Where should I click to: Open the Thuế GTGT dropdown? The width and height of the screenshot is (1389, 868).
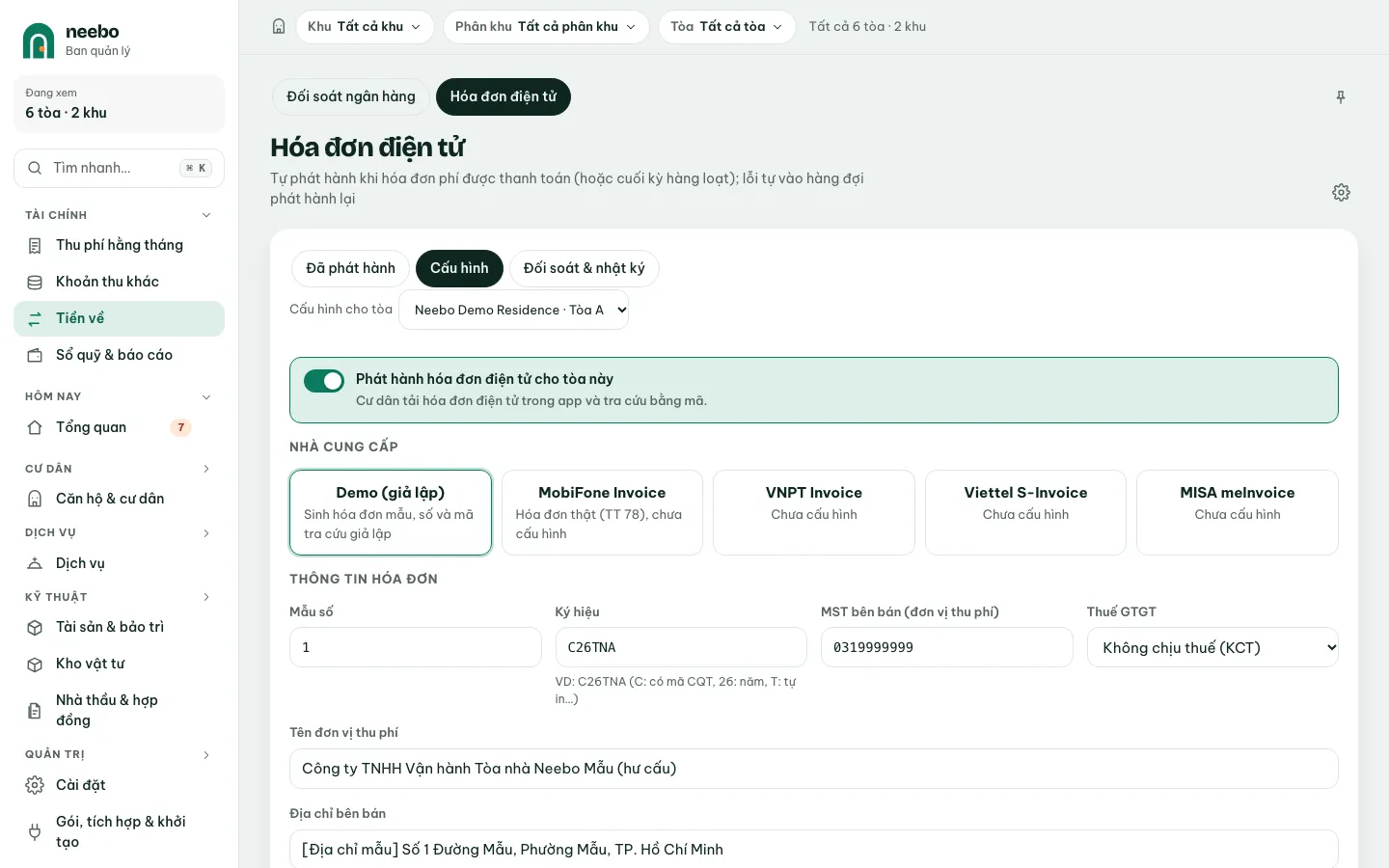(x=1212, y=648)
